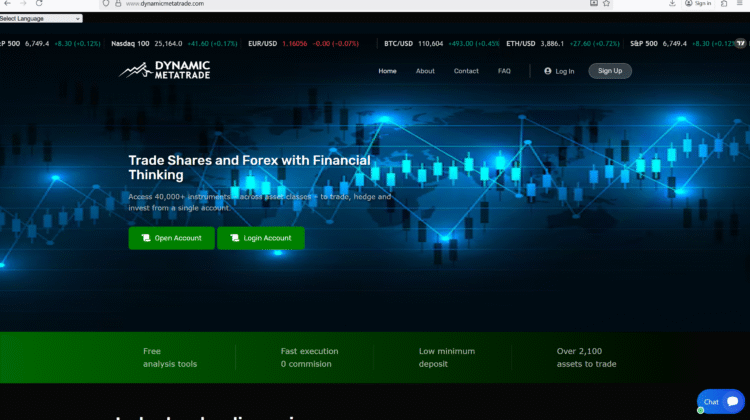This screenshot has width=750, height=420.
Task: Click the user icon beside Log In
Action: [x=548, y=71]
